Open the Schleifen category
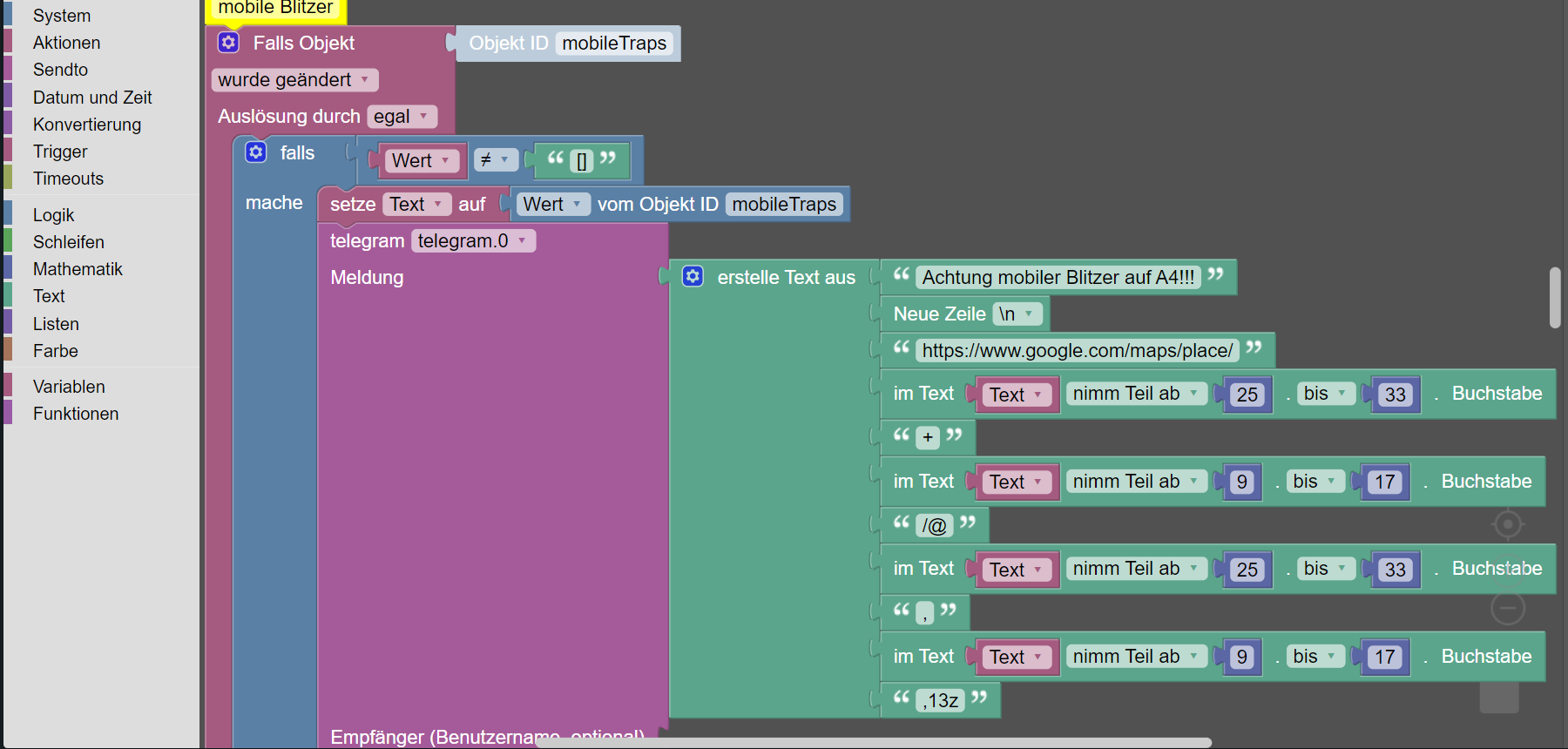This screenshot has width=1568, height=749. (x=68, y=242)
